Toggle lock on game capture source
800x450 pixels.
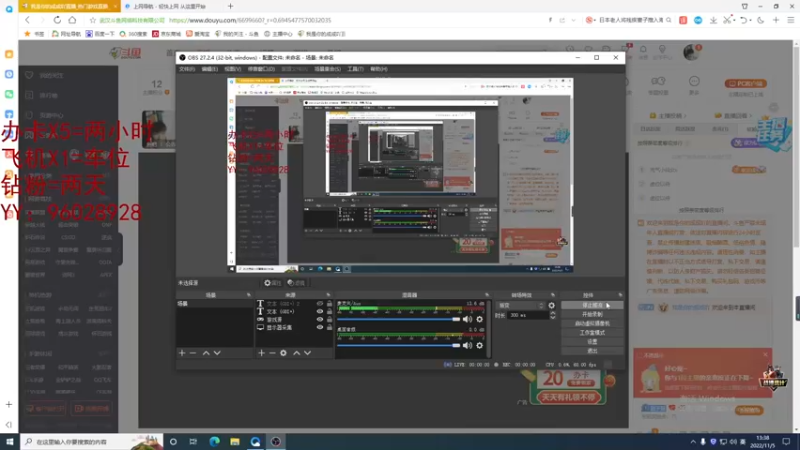click(x=329, y=319)
